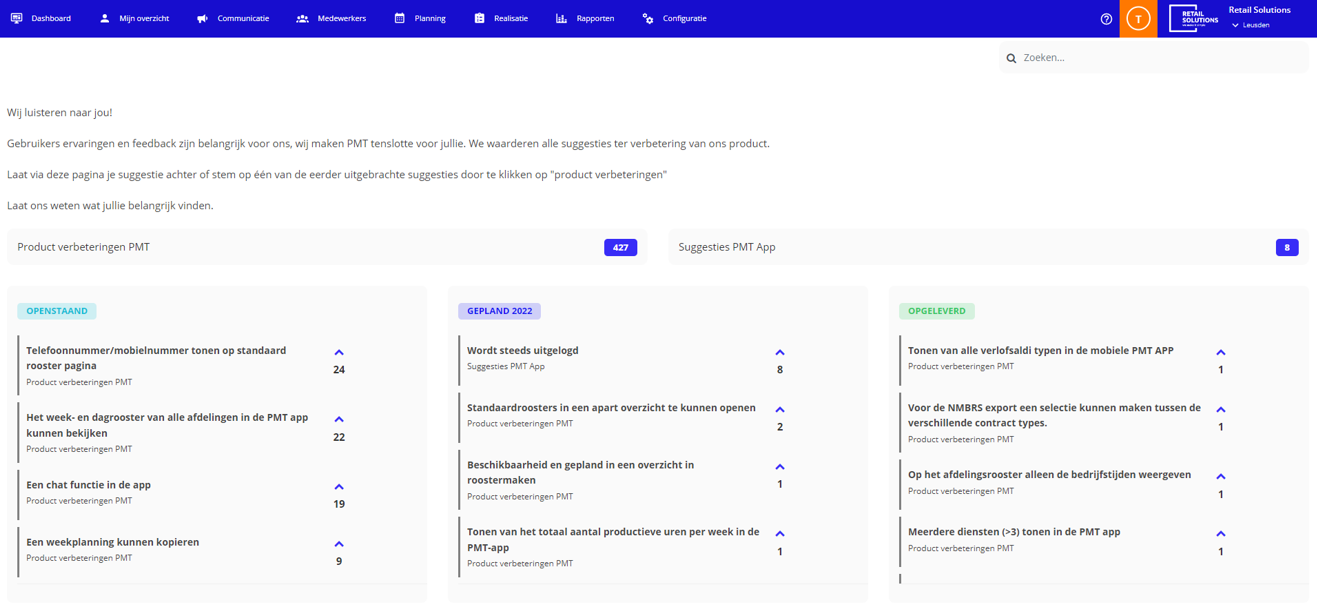The width and height of the screenshot is (1317, 609).
Task: Click the vote count 24
Action: pyautogui.click(x=339, y=370)
